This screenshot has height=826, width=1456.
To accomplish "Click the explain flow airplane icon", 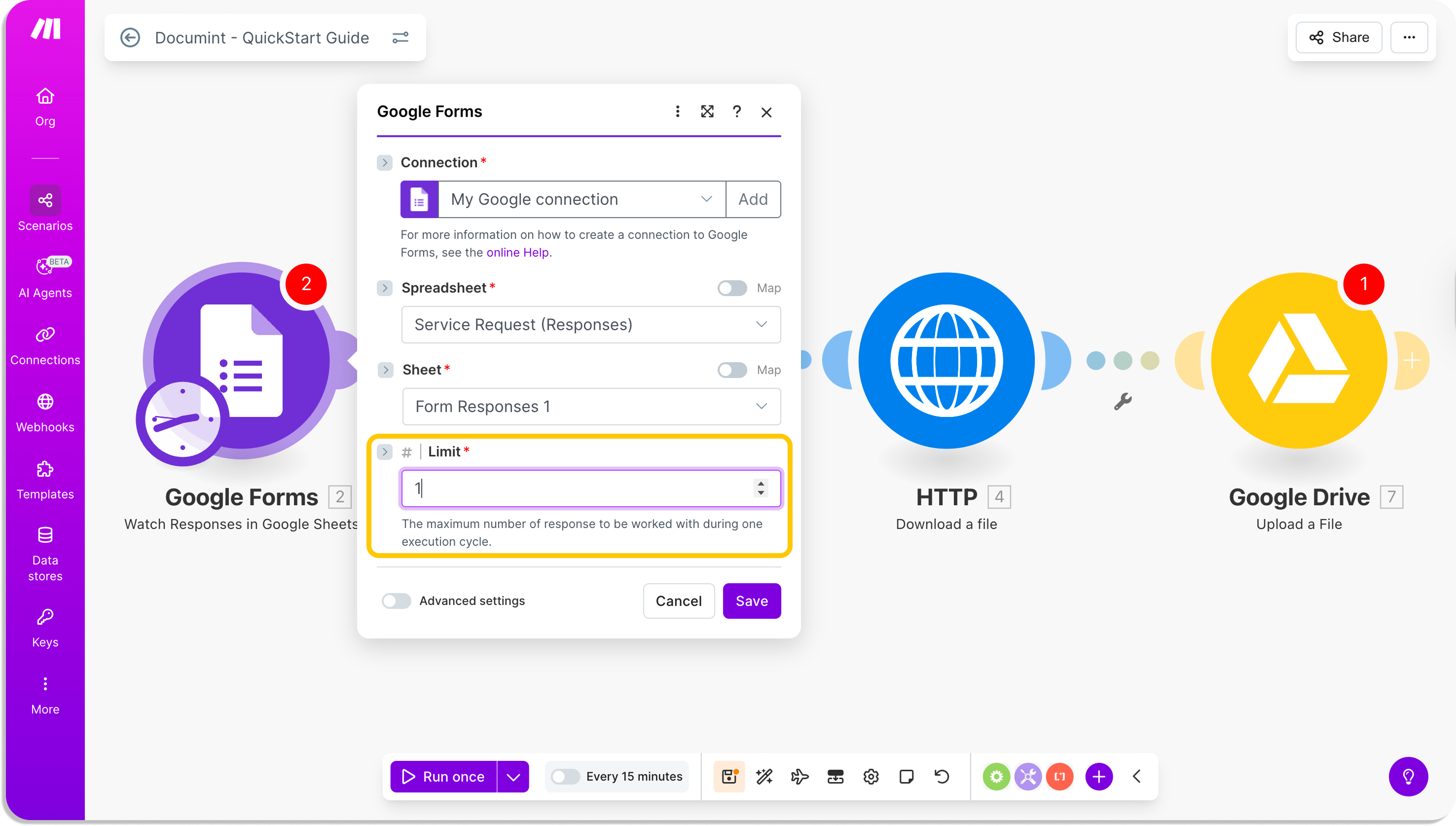I will coord(800,777).
